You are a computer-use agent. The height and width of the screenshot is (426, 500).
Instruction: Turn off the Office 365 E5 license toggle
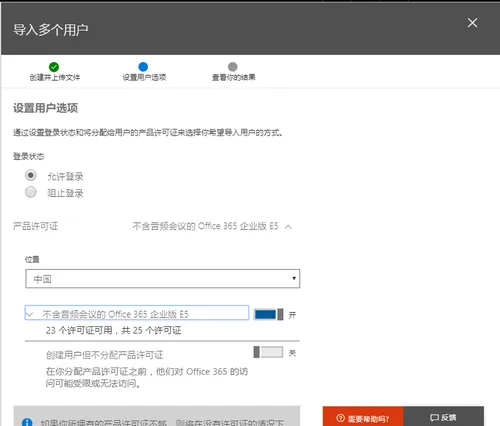point(269,314)
